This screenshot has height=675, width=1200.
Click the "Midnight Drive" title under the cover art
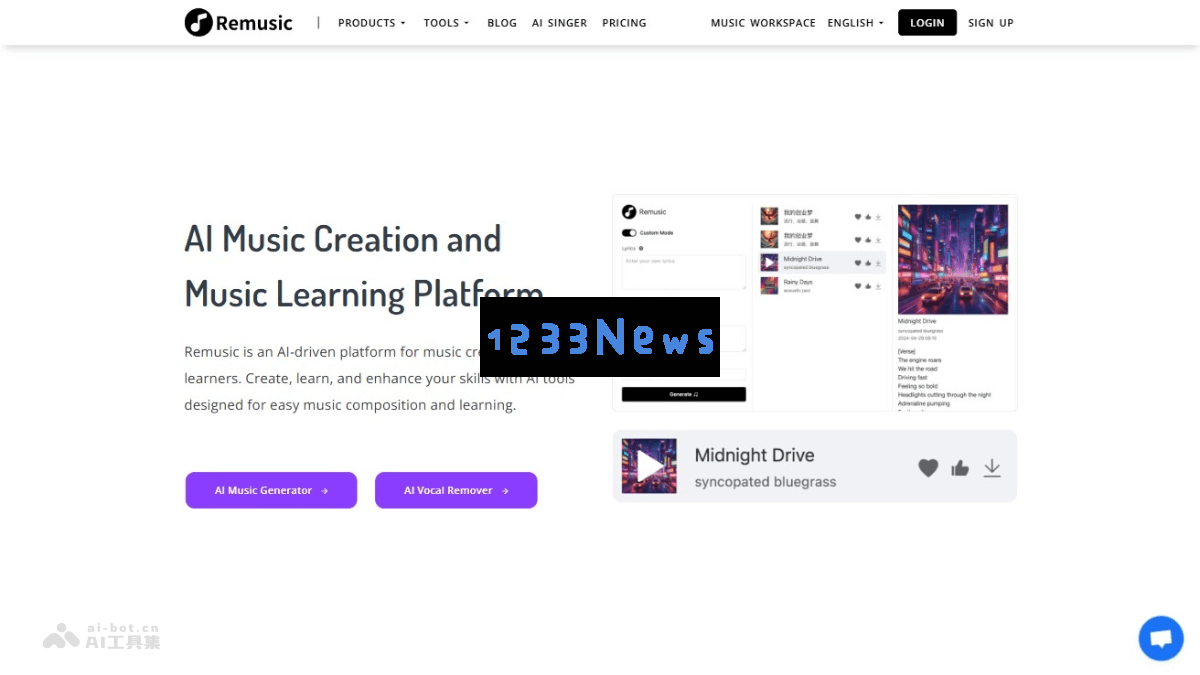pyautogui.click(x=915, y=322)
